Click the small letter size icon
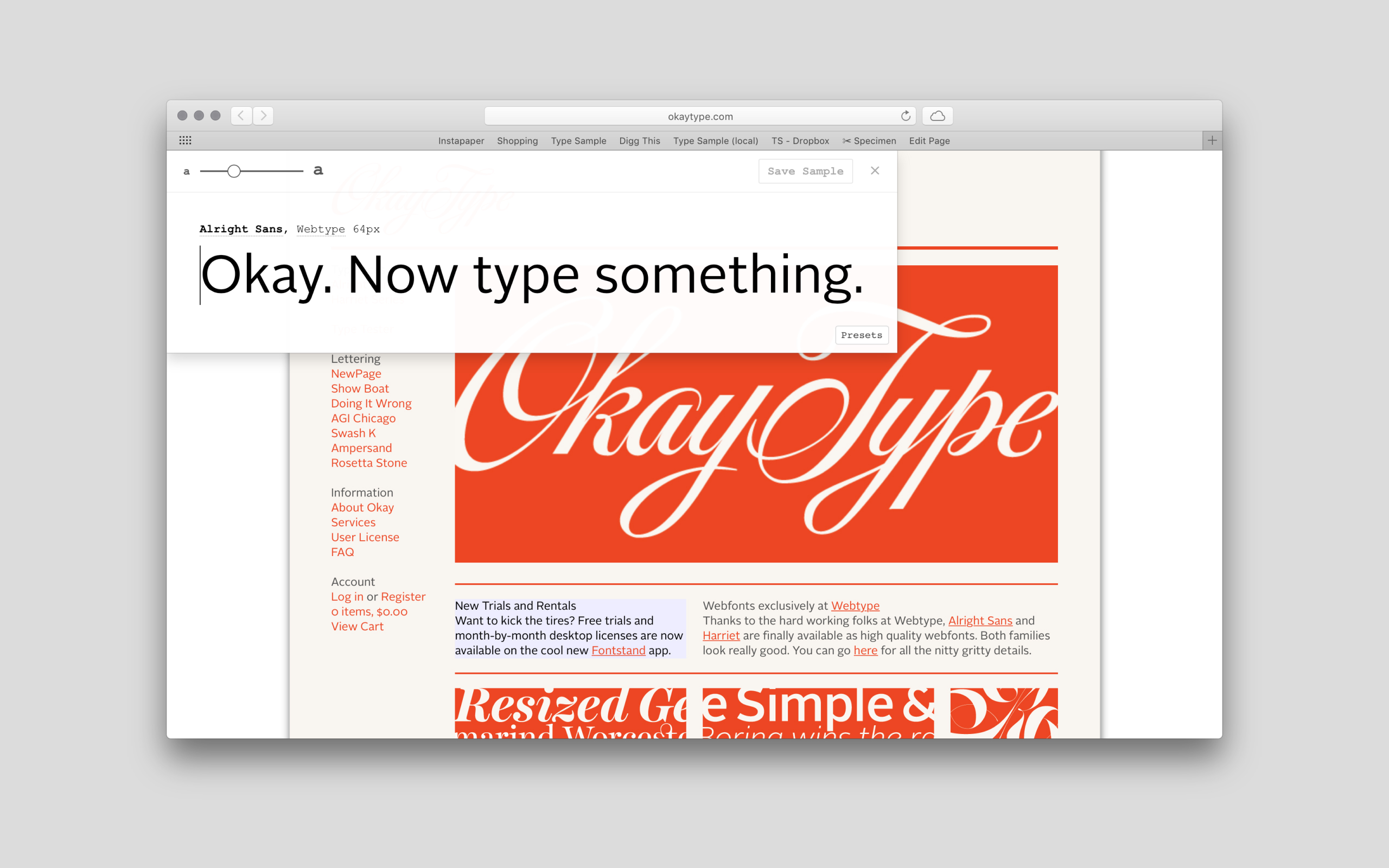 pyautogui.click(x=187, y=171)
